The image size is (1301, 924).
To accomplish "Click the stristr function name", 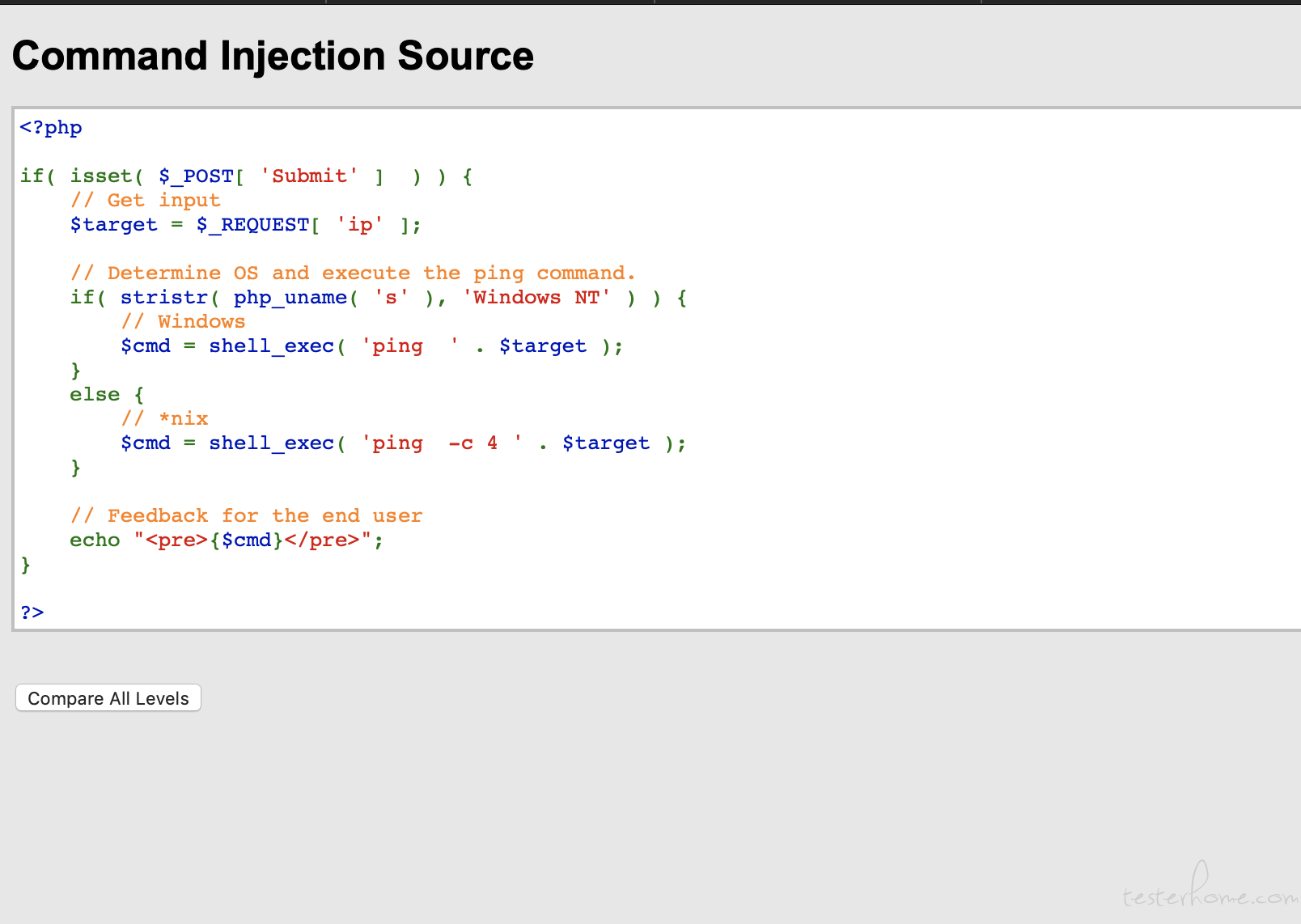I will [164, 298].
